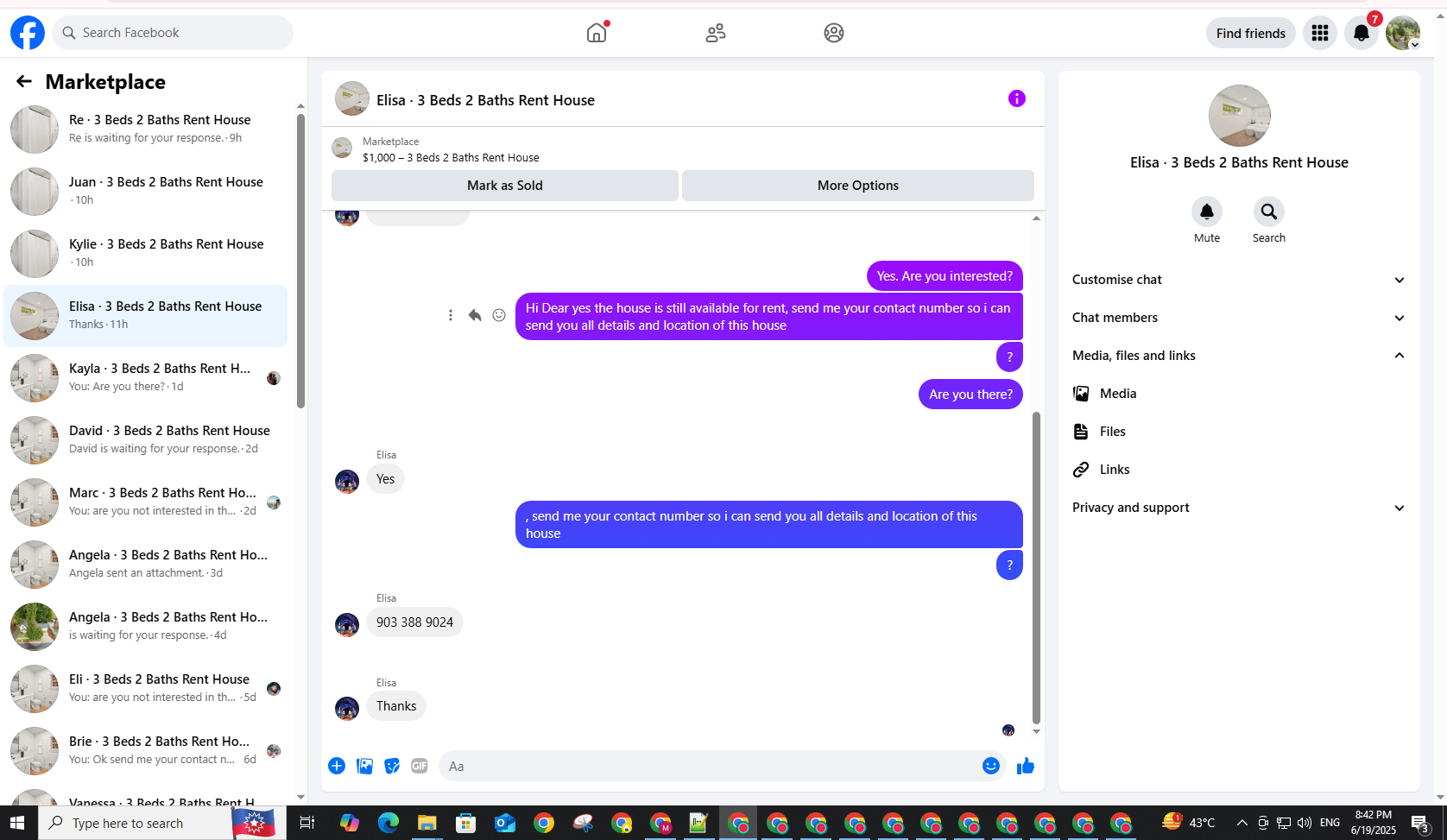Viewport: 1447px width, 840px height.
Task: Open Elisa's large profile thumbnail
Action: pyautogui.click(x=1240, y=116)
